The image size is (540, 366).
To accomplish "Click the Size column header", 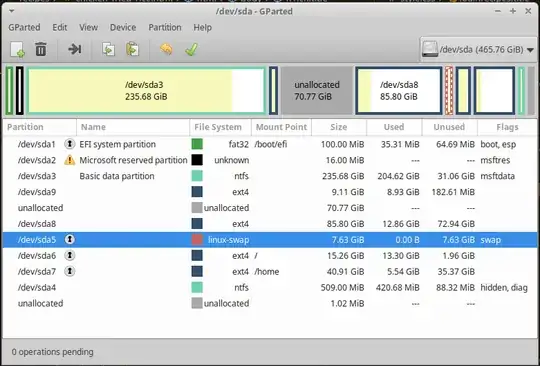I will tap(339, 127).
